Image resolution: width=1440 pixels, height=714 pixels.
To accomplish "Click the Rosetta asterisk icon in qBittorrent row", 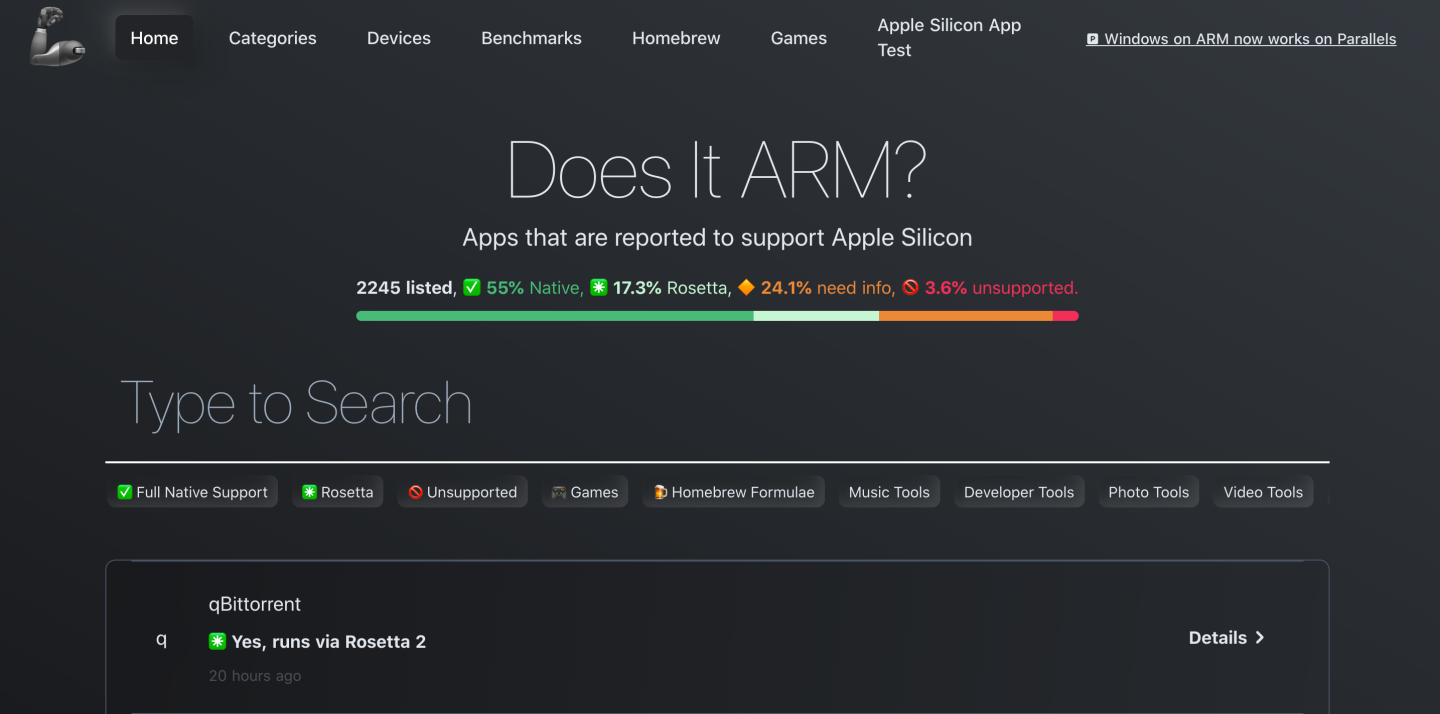I will click(x=217, y=641).
